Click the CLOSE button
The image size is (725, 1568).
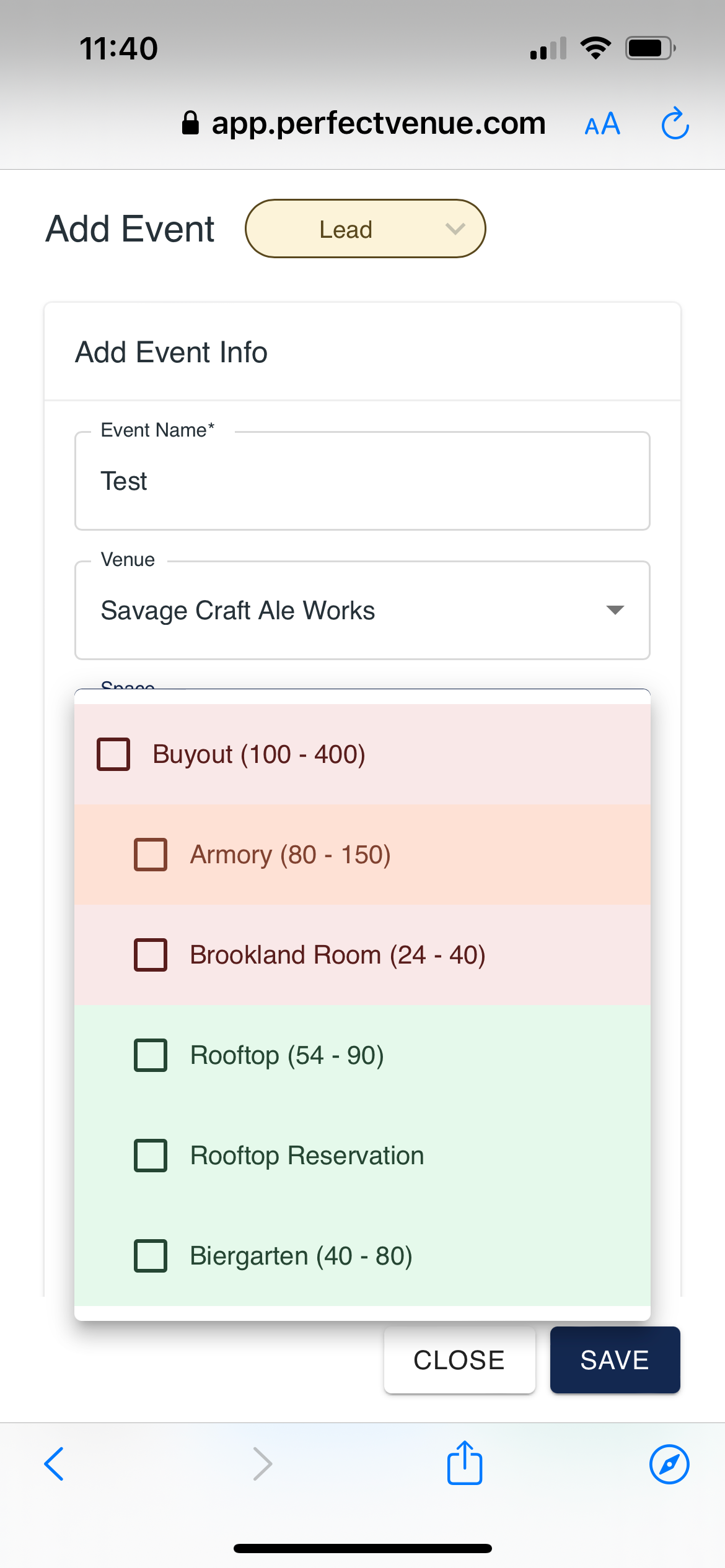coord(459,1360)
